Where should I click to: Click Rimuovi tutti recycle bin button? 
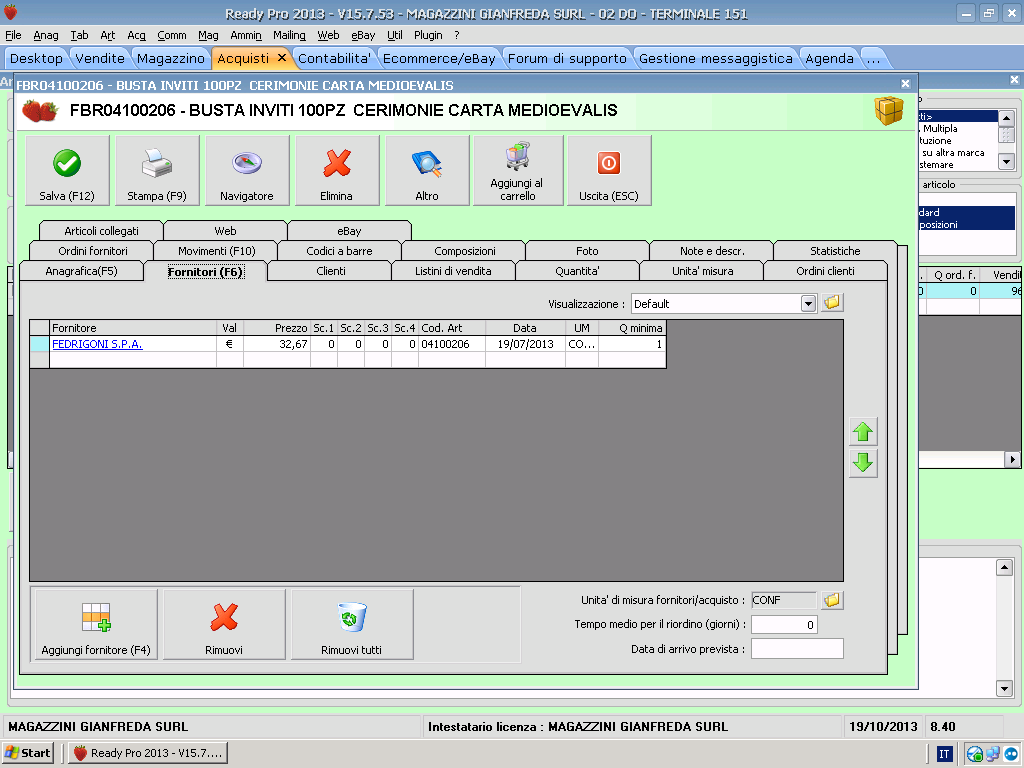351,624
